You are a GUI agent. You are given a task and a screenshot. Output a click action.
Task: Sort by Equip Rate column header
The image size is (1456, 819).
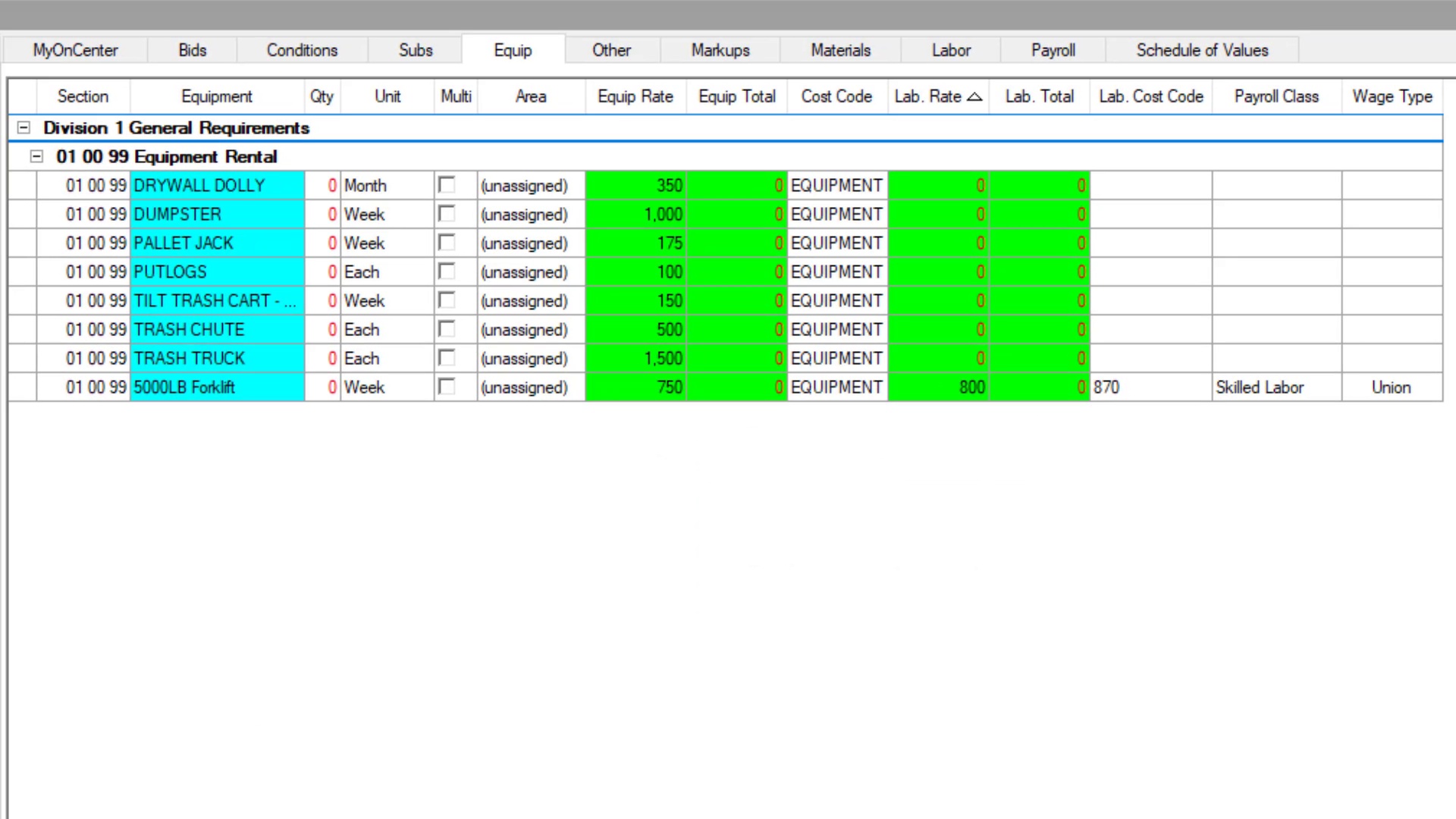click(x=635, y=97)
